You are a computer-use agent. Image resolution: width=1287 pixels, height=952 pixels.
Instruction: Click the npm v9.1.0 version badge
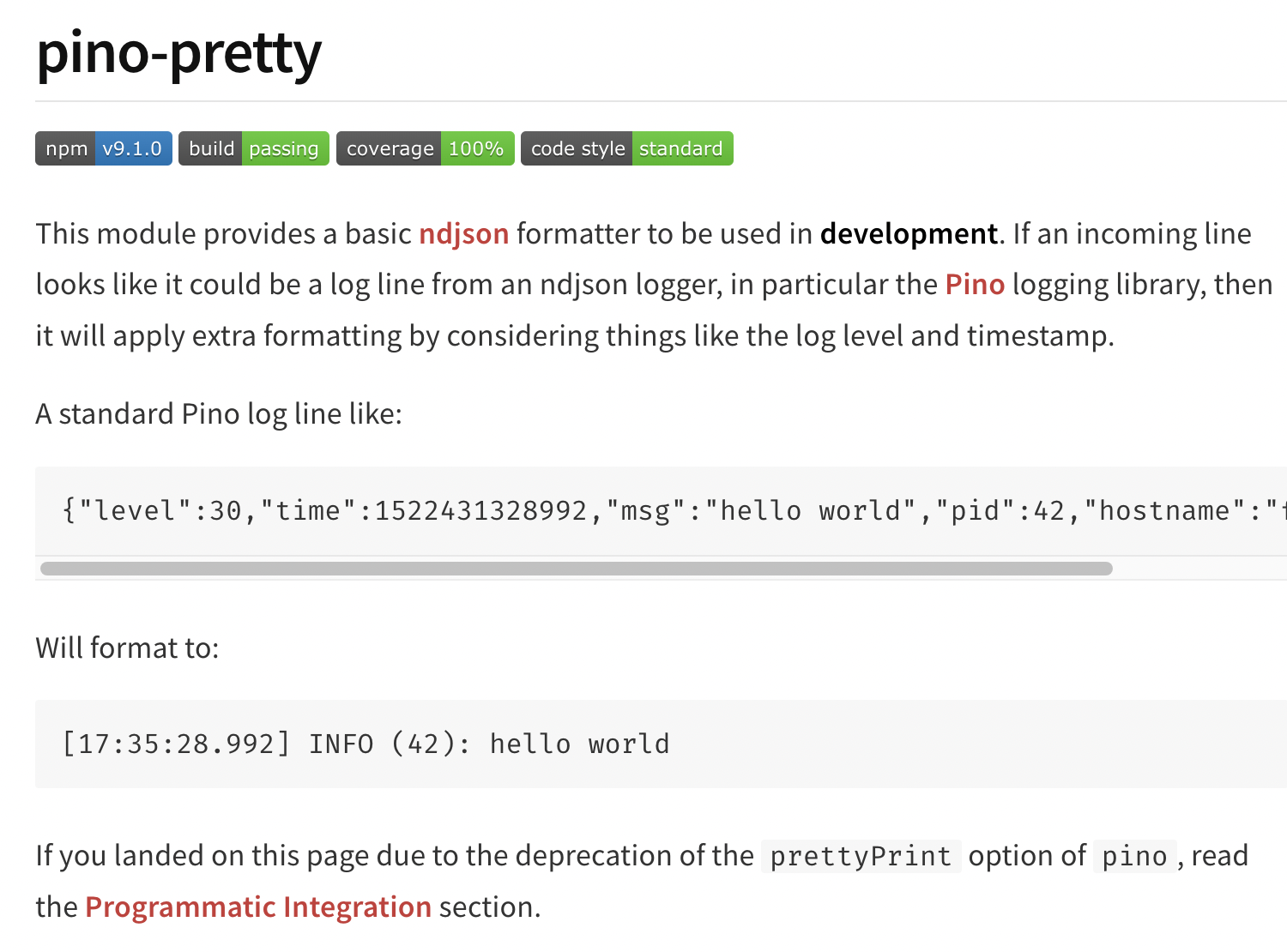[102, 148]
